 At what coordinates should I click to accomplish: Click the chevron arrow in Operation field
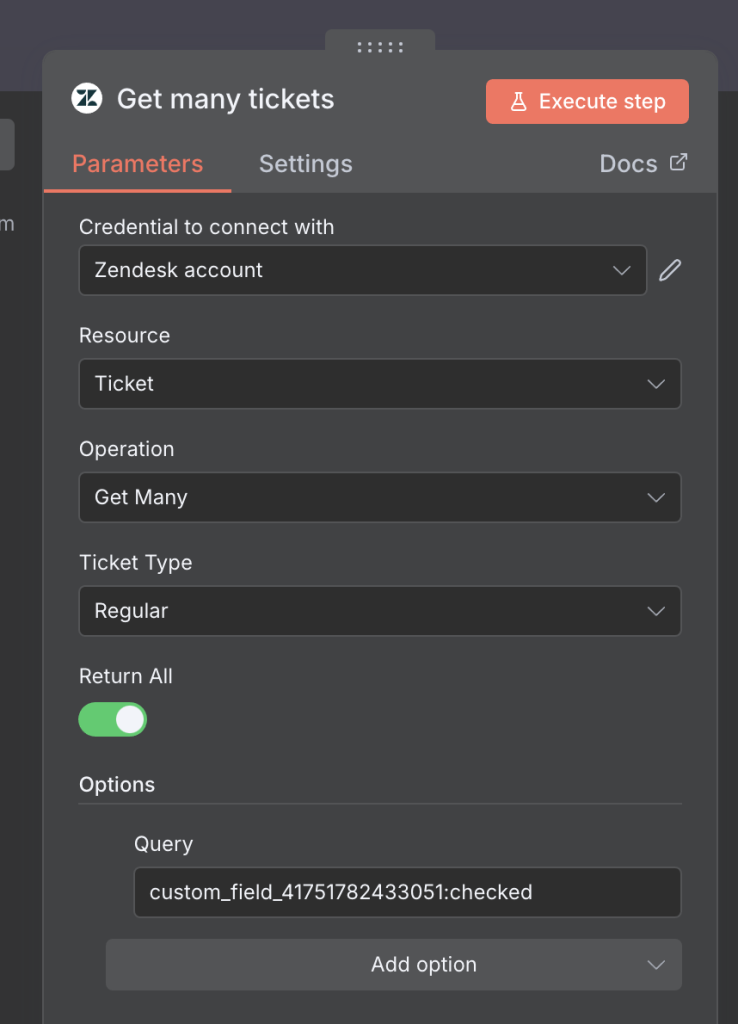(656, 498)
